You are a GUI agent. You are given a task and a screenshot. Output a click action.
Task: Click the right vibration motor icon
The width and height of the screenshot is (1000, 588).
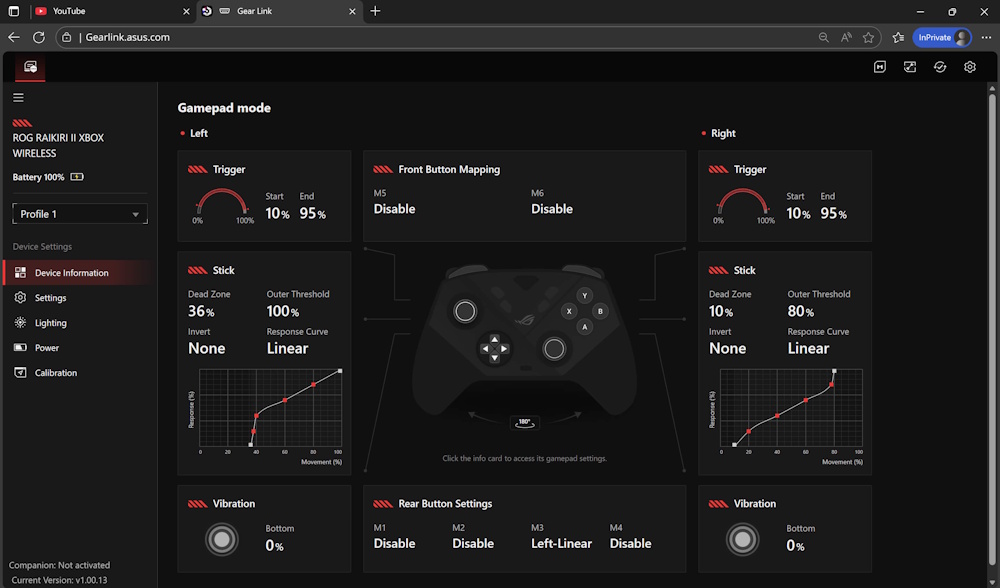pos(742,540)
